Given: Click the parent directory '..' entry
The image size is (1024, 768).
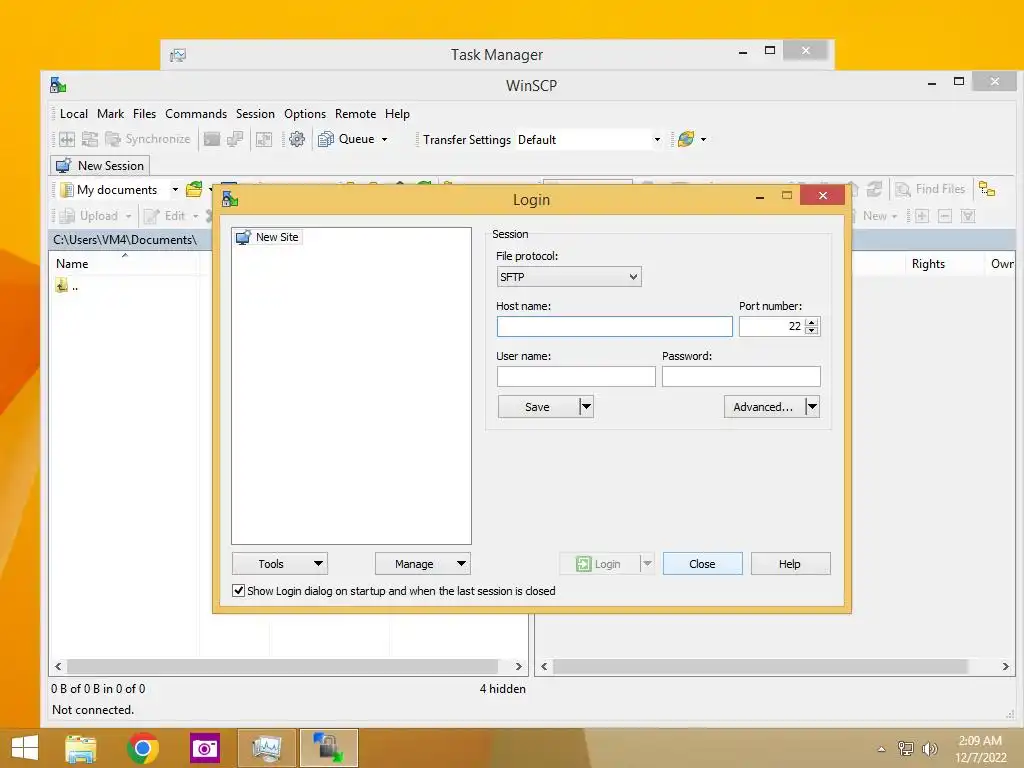Looking at the screenshot, I should tap(67, 286).
